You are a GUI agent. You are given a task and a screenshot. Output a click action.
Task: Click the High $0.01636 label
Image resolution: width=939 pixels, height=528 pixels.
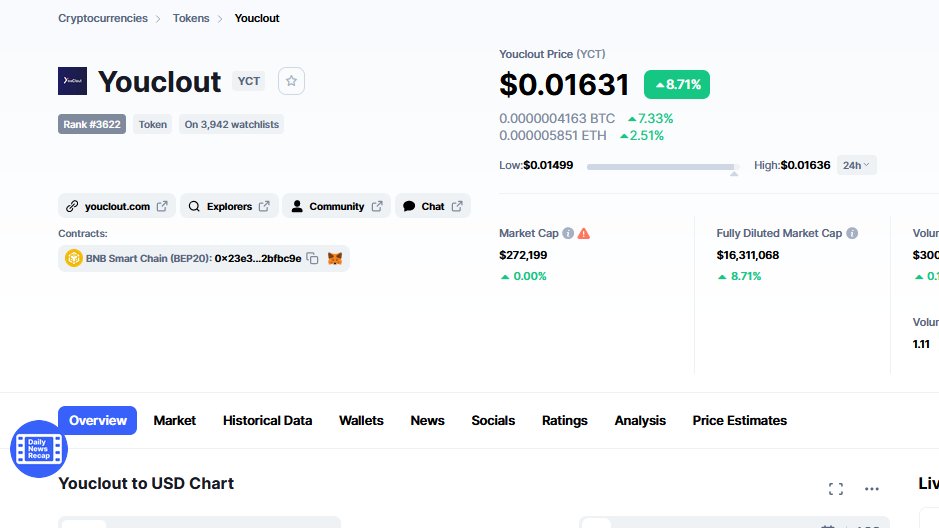pos(792,165)
